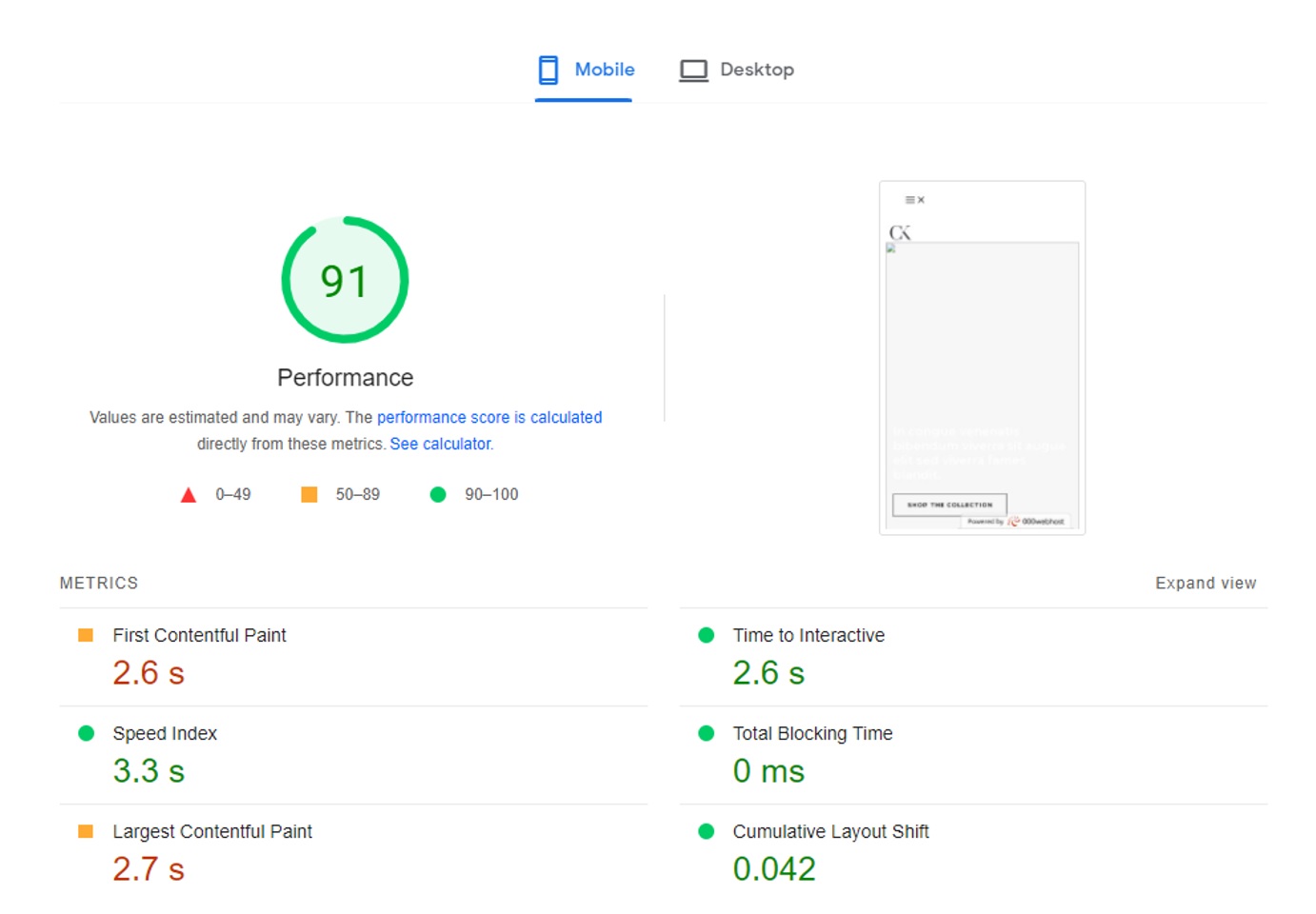Click the 0.042 Cumulative Layout Shift value
1316x914 pixels.
[774, 869]
